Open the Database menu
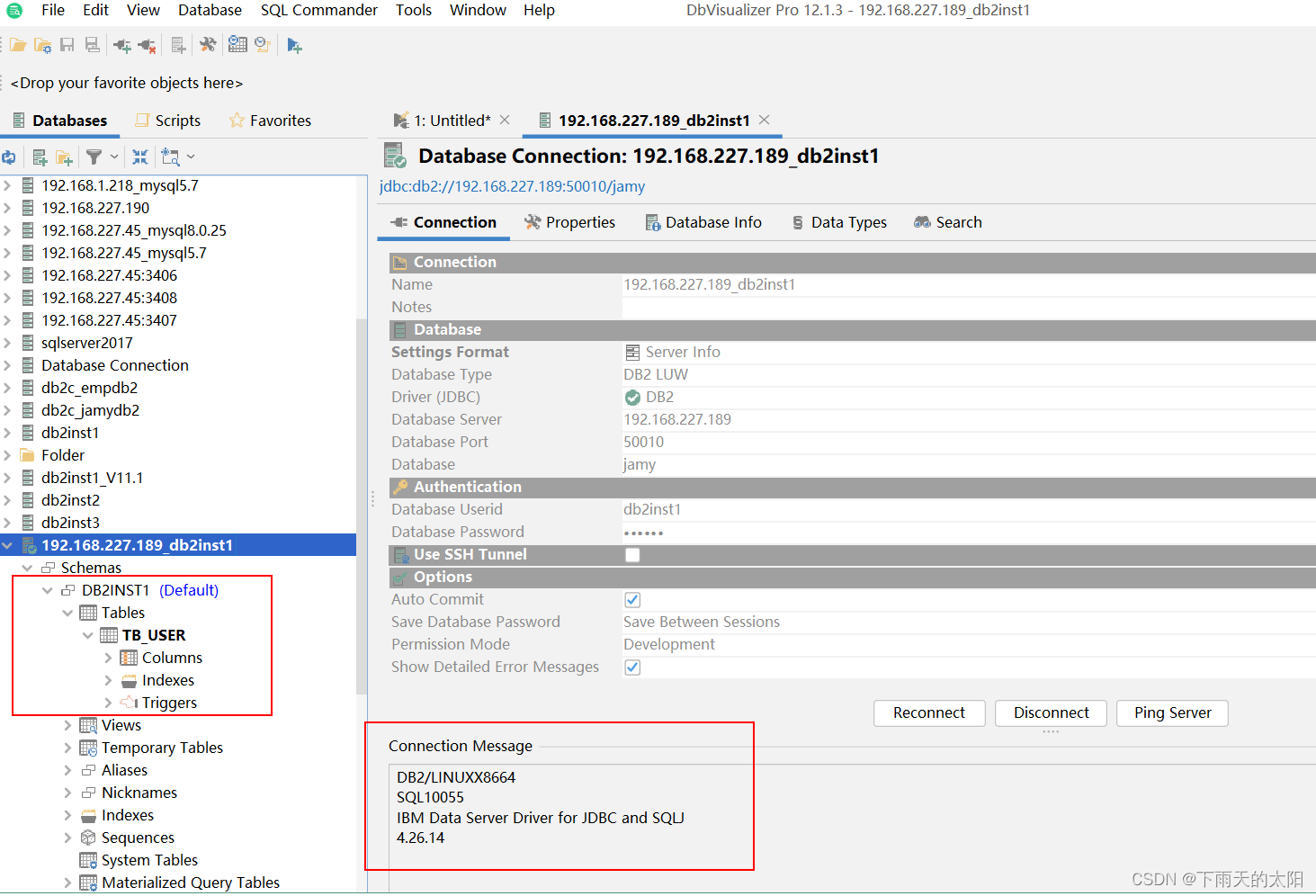1316x896 pixels. [210, 10]
